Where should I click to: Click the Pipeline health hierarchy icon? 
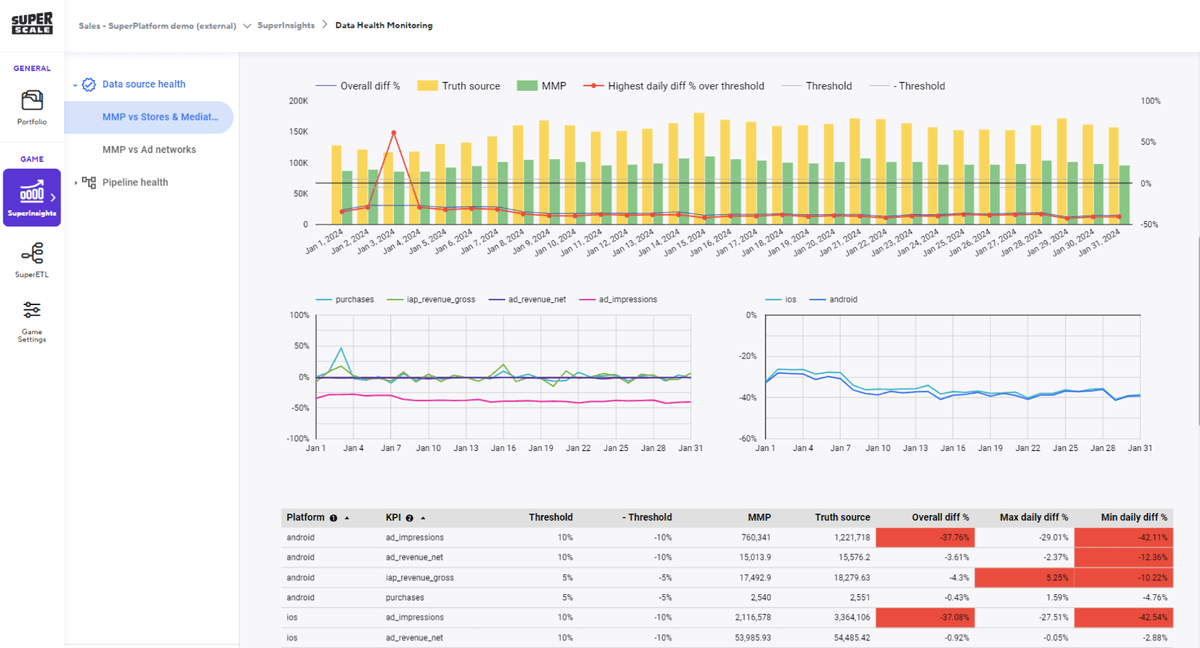click(x=89, y=182)
